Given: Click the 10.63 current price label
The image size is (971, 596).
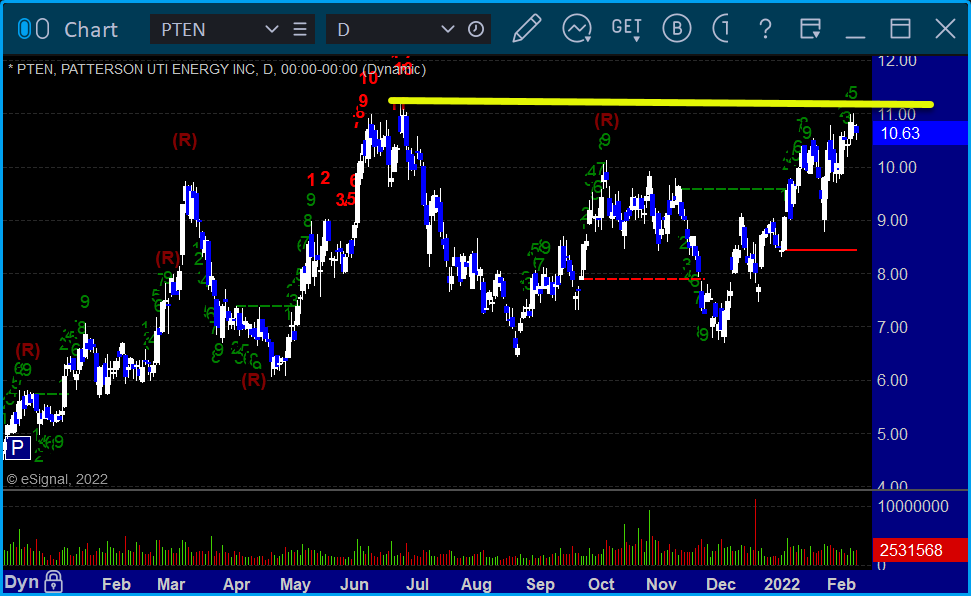Looking at the screenshot, I should coord(919,133).
